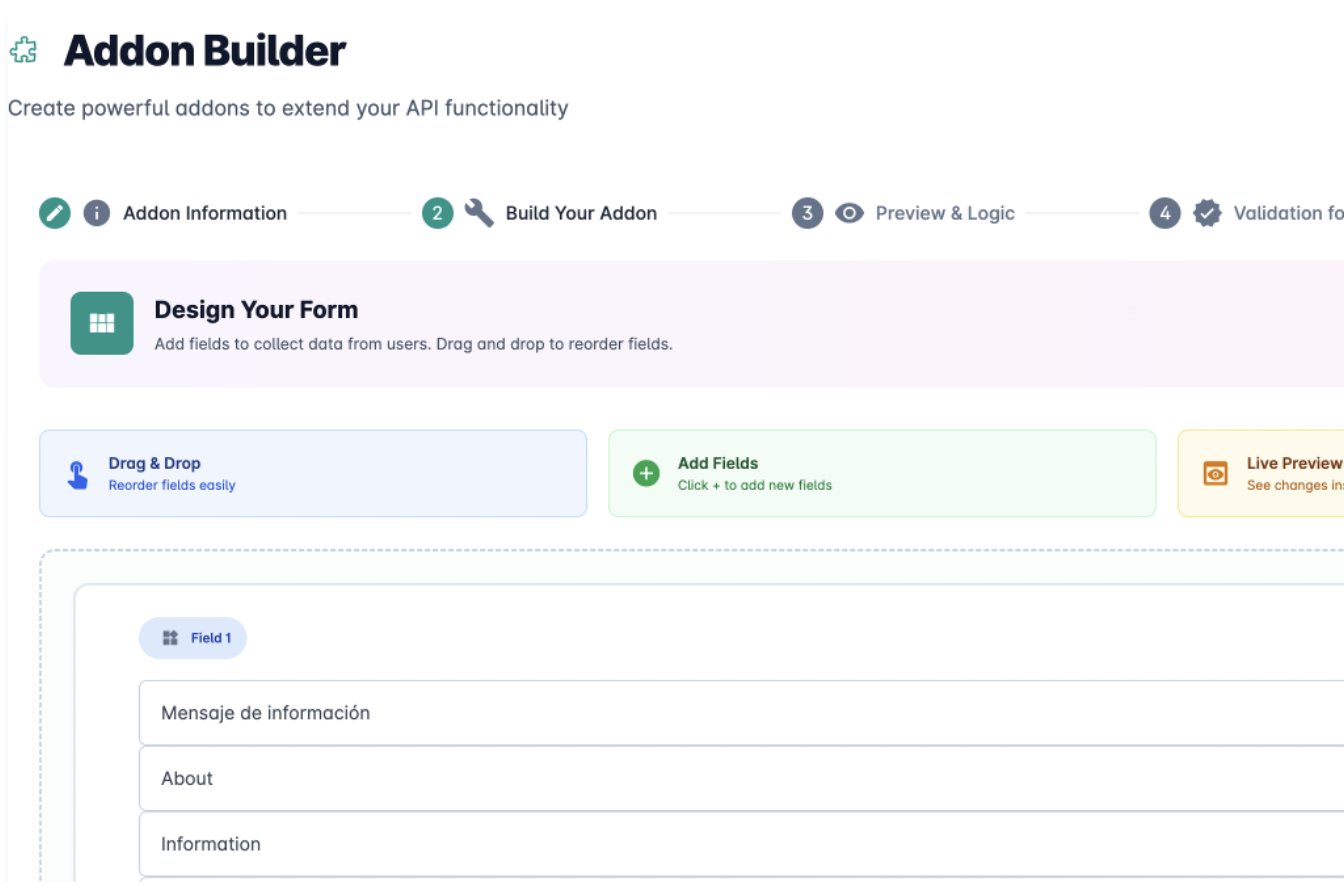Screen dimensions: 1344x892
Task: Go to the Addon Information step
Action: click(x=205, y=213)
